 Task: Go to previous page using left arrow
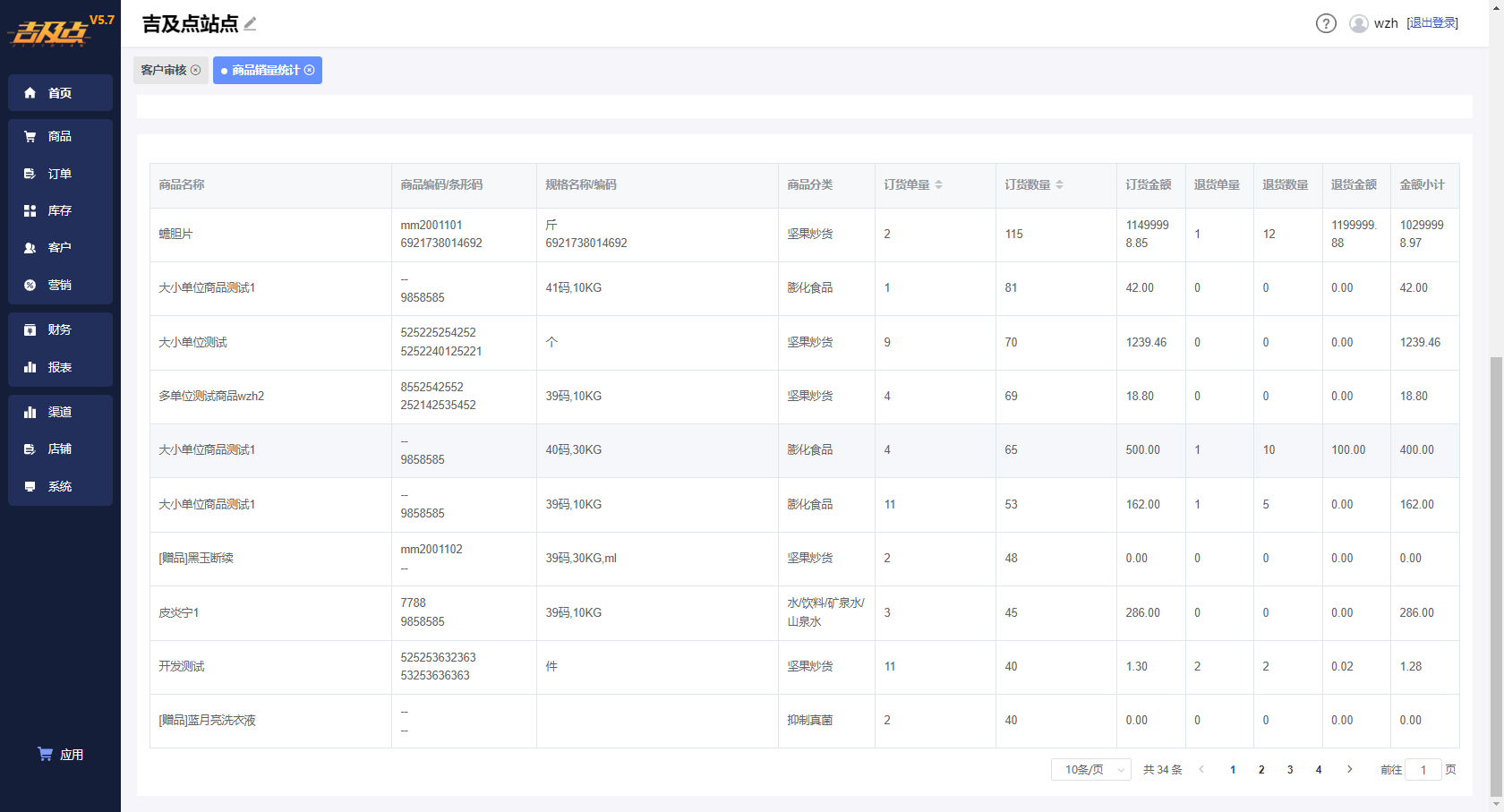tap(1201, 769)
